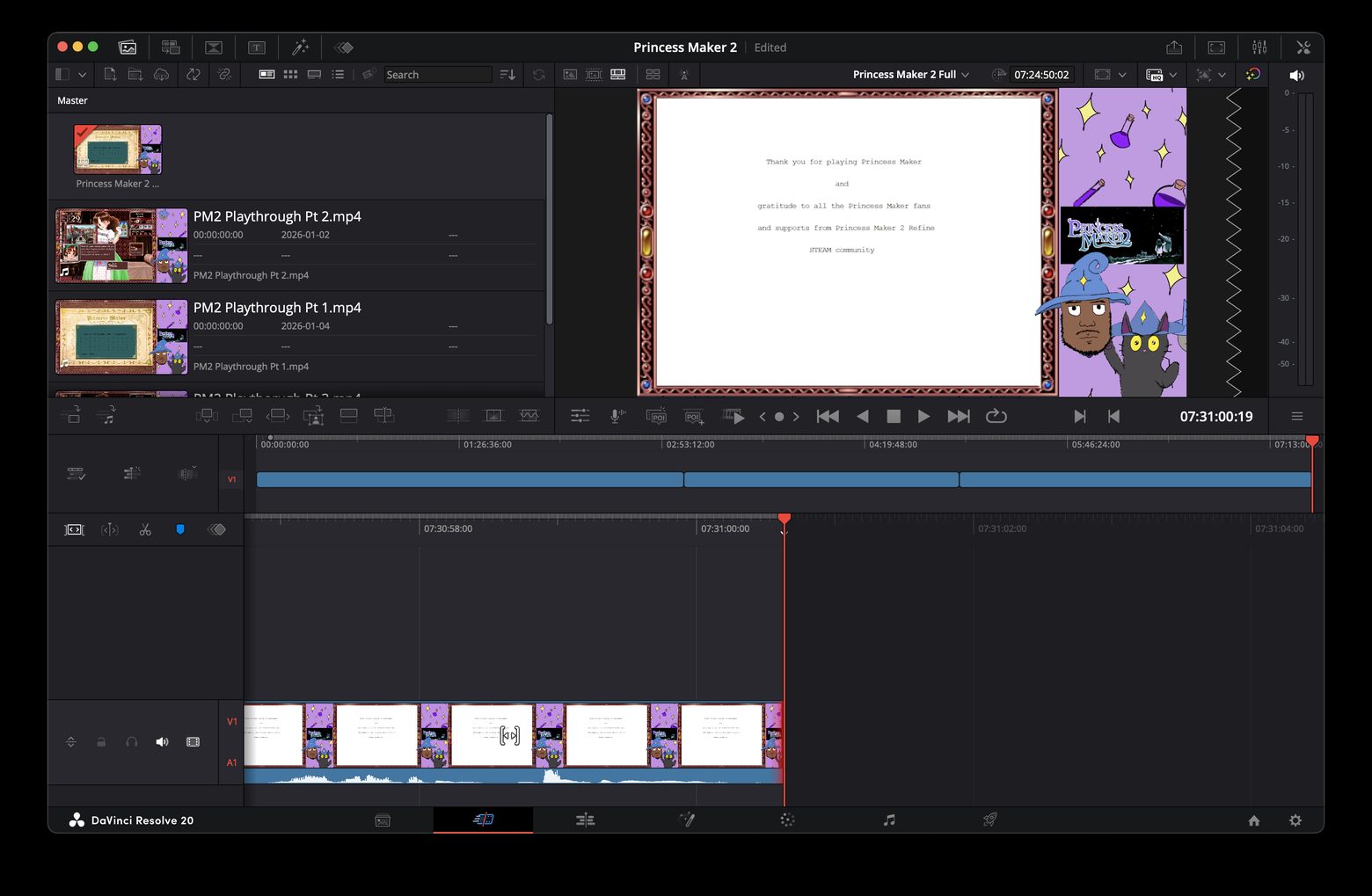Toggle the track lock icon
This screenshot has height=896, width=1372.
tap(101, 742)
